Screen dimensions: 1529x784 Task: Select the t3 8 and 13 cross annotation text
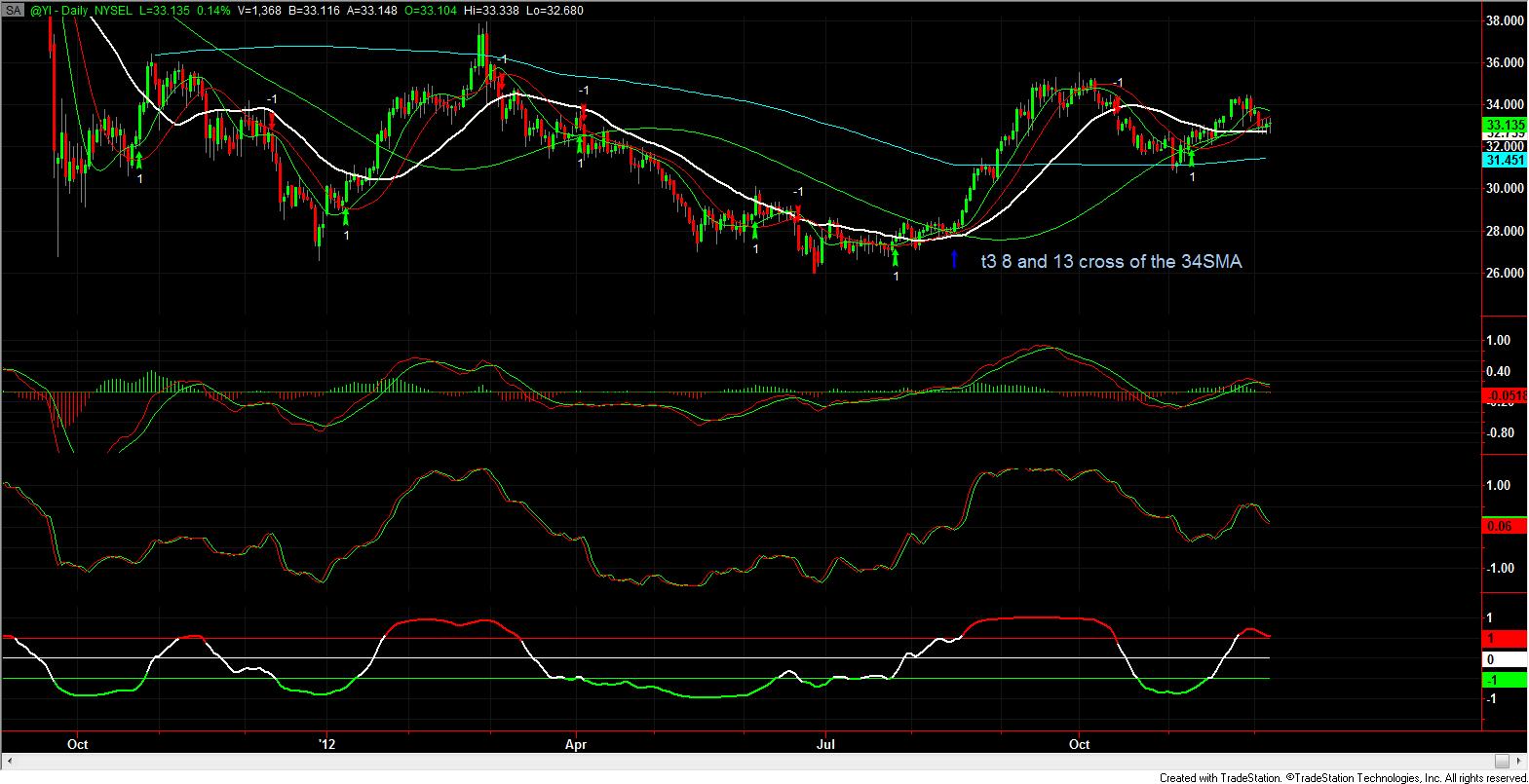1112,261
